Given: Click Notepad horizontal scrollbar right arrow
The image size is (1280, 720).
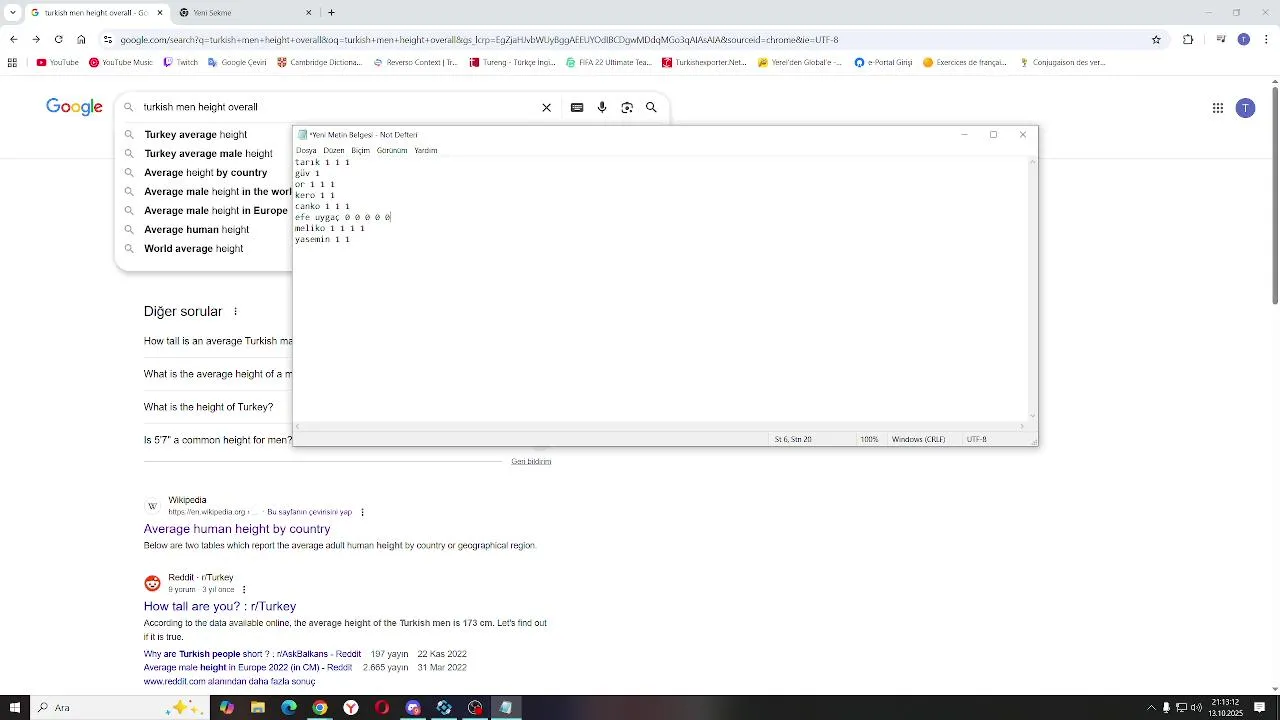Looking at the screenshot, I should pos(1022,427).
